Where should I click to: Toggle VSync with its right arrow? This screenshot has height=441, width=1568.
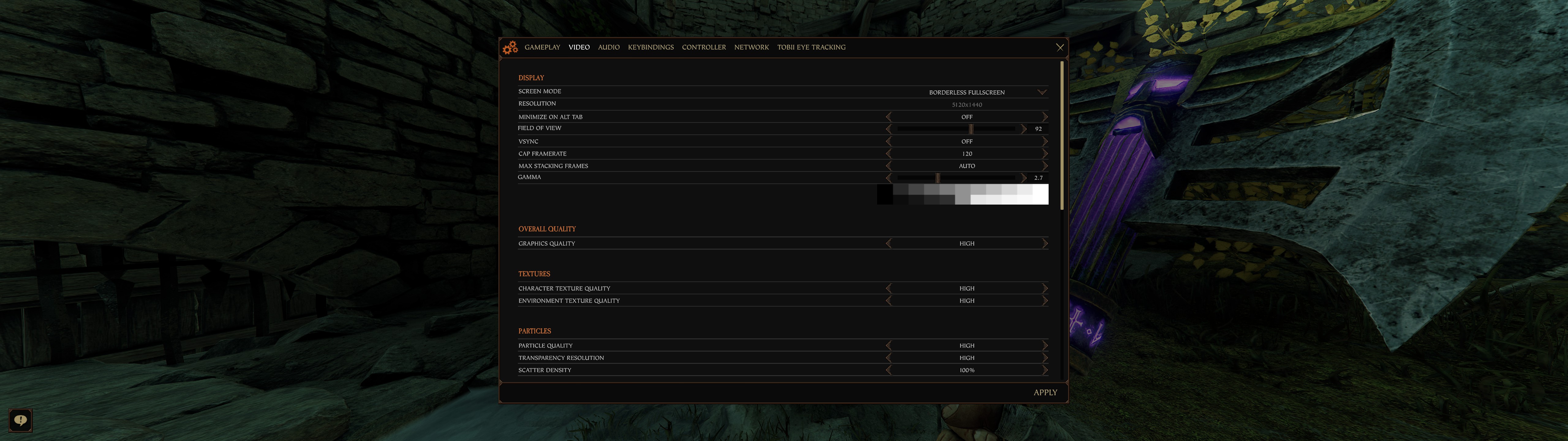coord(1045,141)
